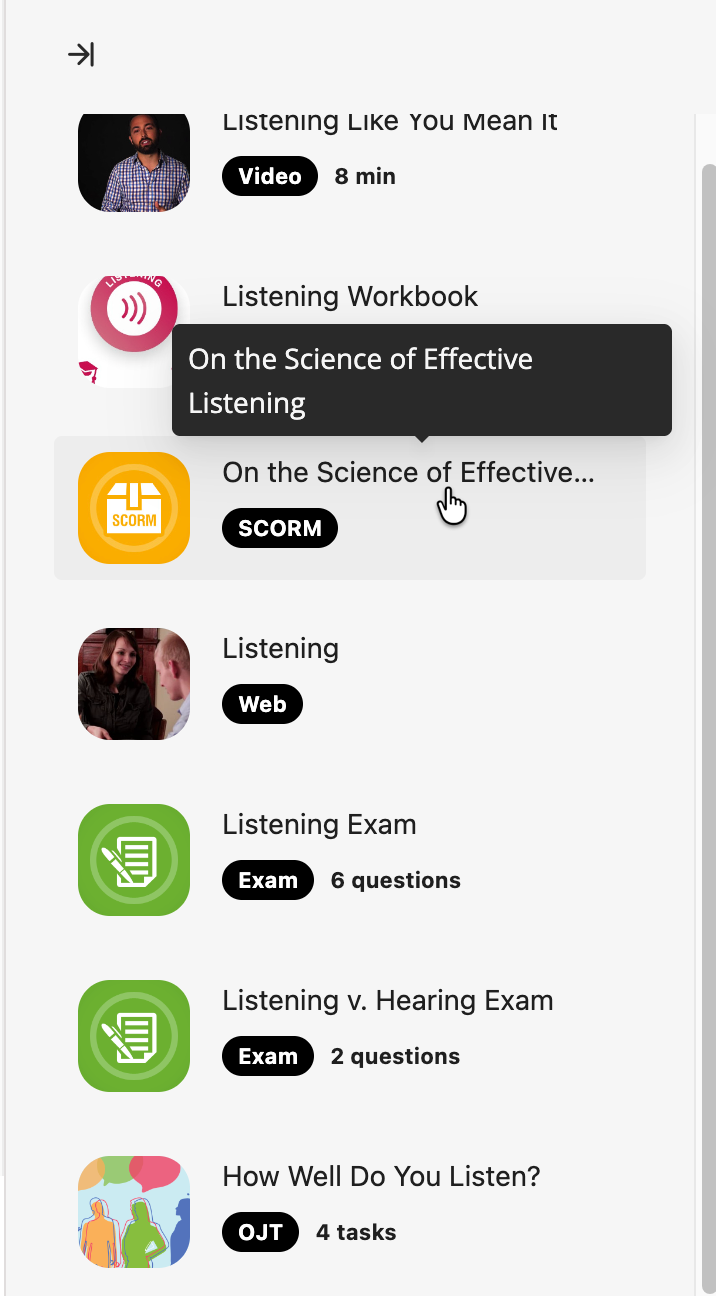Click the collapse sidebar arrow icon
The height and width of the screenshot is (1296, 716).
tap(81, 54)
